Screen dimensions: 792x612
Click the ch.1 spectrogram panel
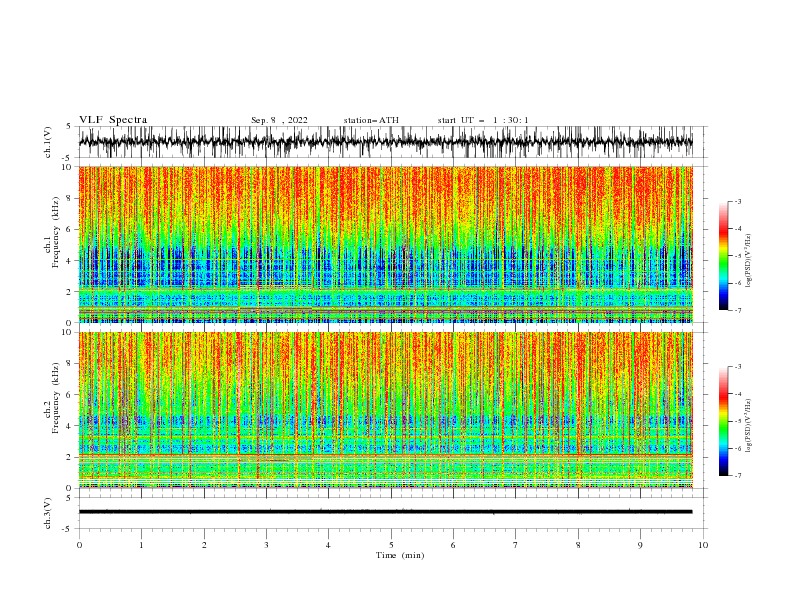tap(385, 244)
